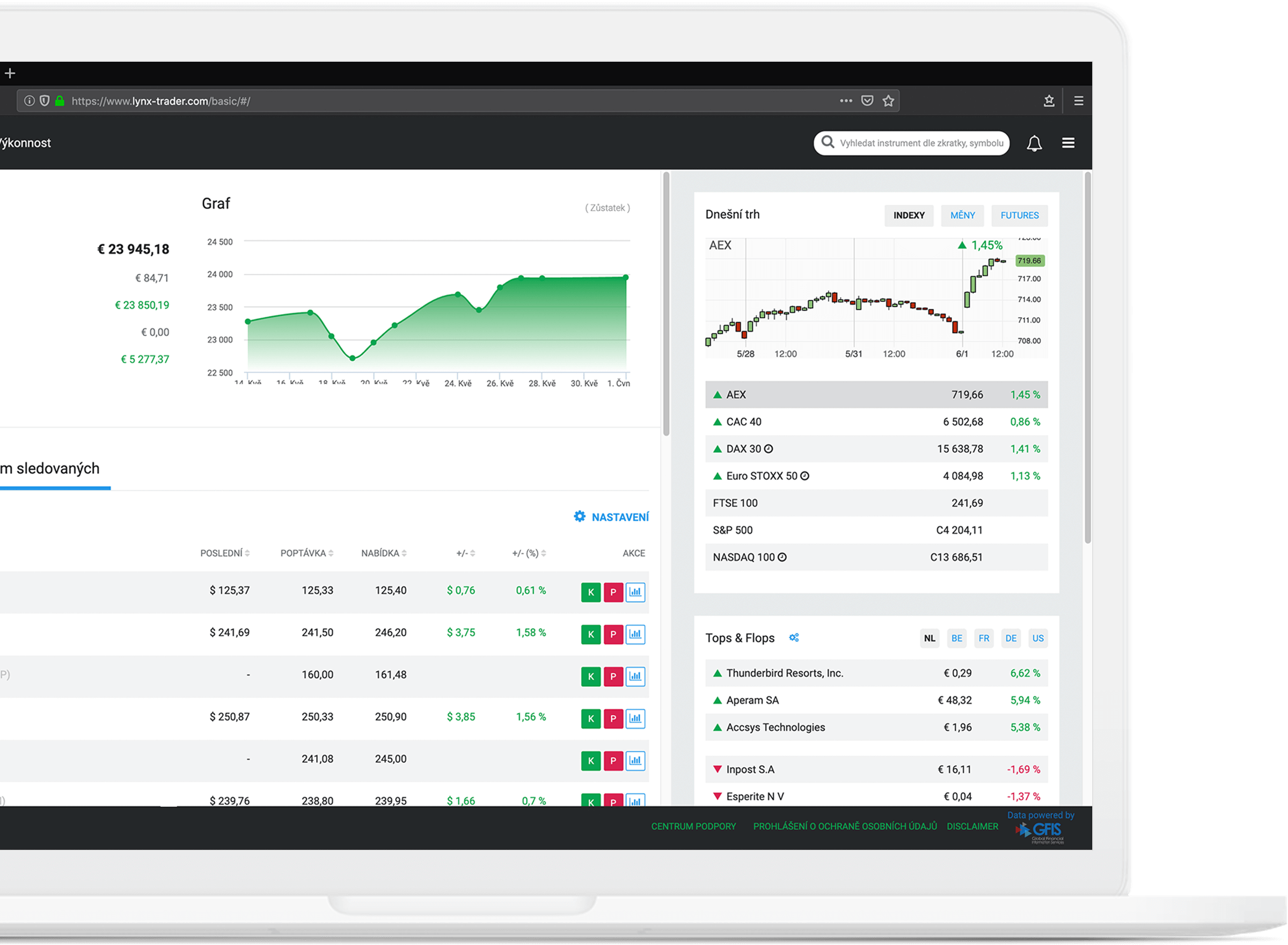Open the LYNX app hamburger menu
Screen dimensions: 1288x945
pyautogui.click(x=1068, y=143)
